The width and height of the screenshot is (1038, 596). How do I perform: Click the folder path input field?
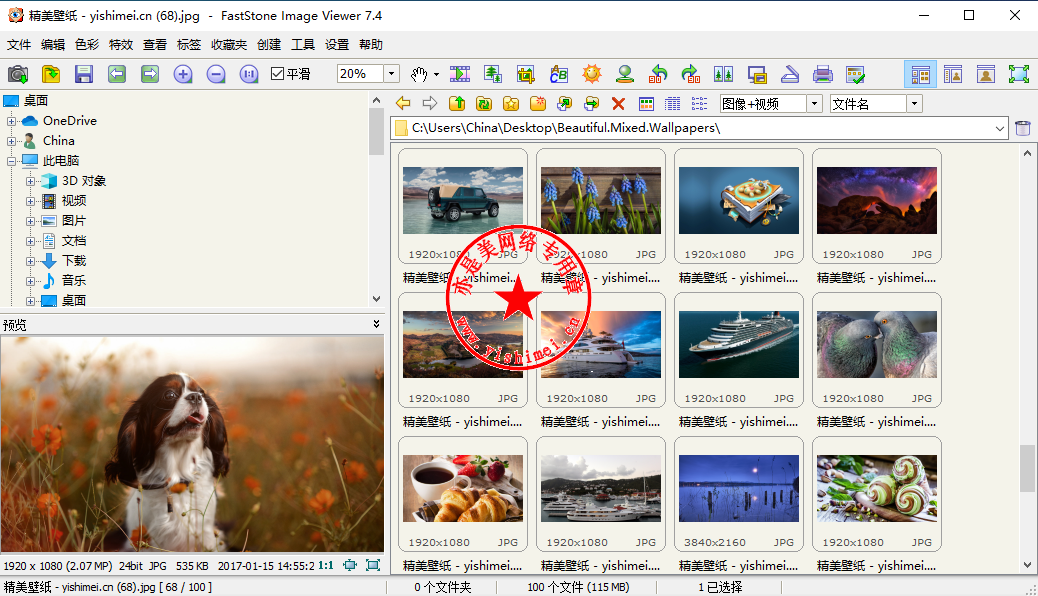point(700,128)
